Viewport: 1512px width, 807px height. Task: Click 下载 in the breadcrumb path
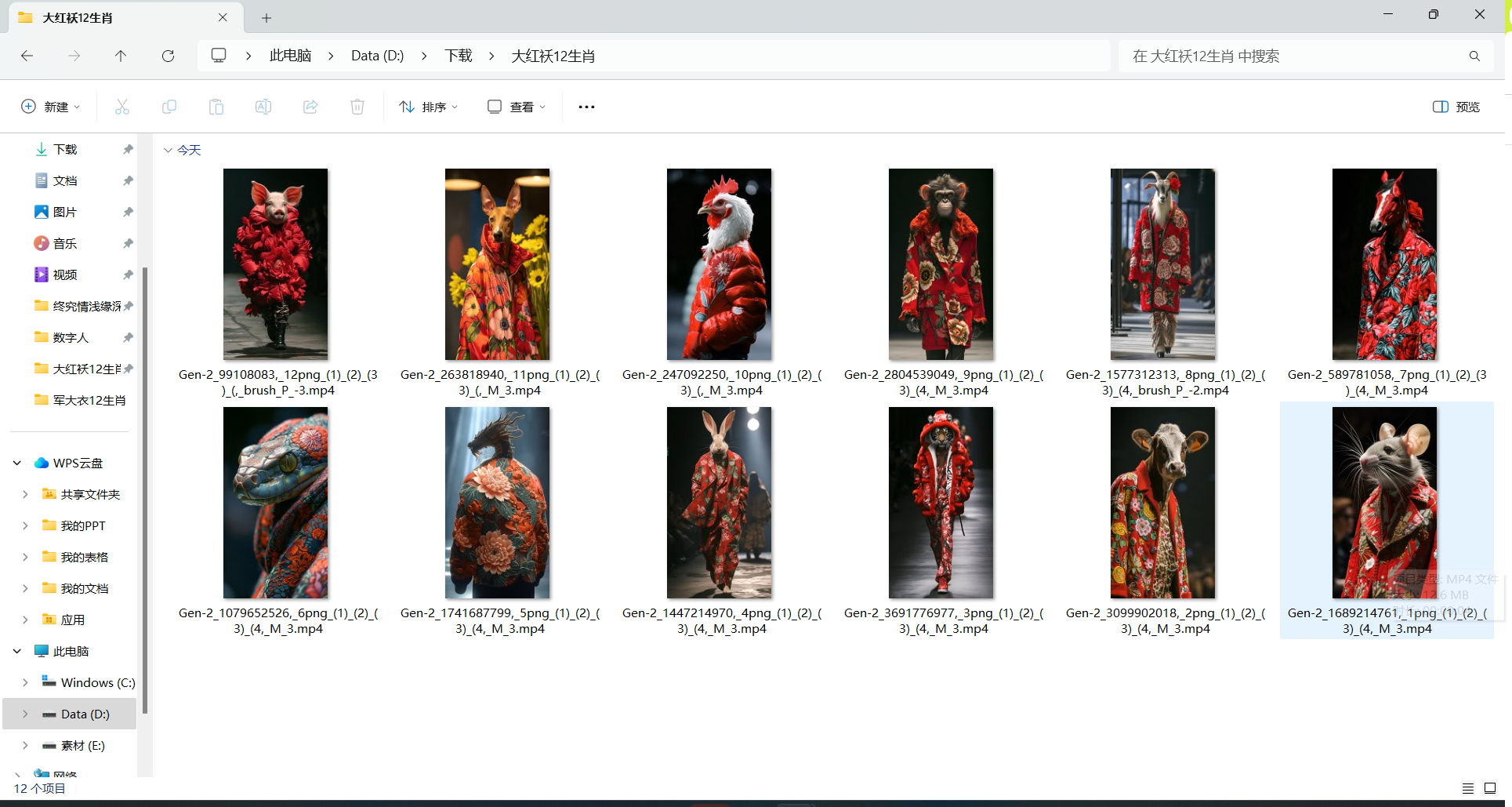pyautogui.click(x=459, y=56)
